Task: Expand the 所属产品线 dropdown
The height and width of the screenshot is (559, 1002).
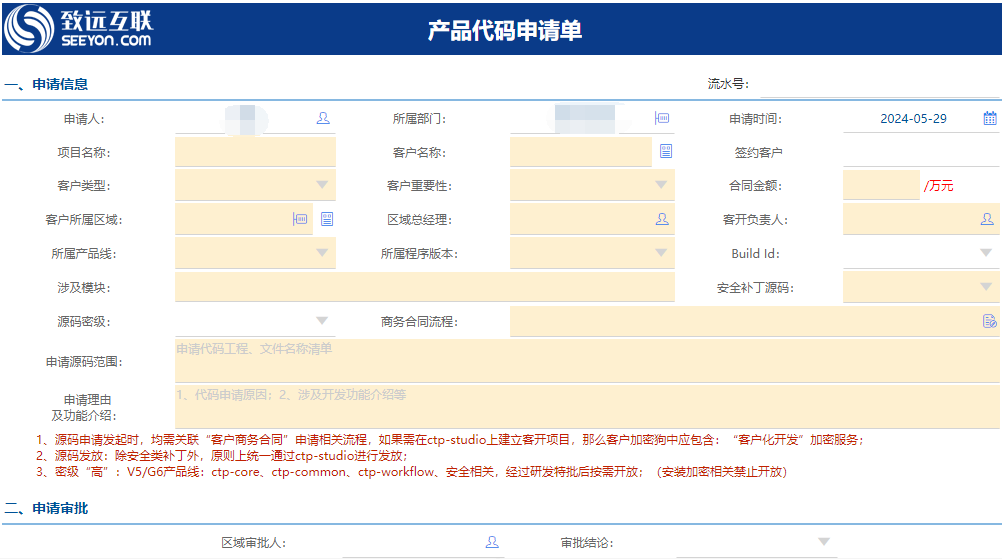Action: pyautogui.click(x=322, y=253)
